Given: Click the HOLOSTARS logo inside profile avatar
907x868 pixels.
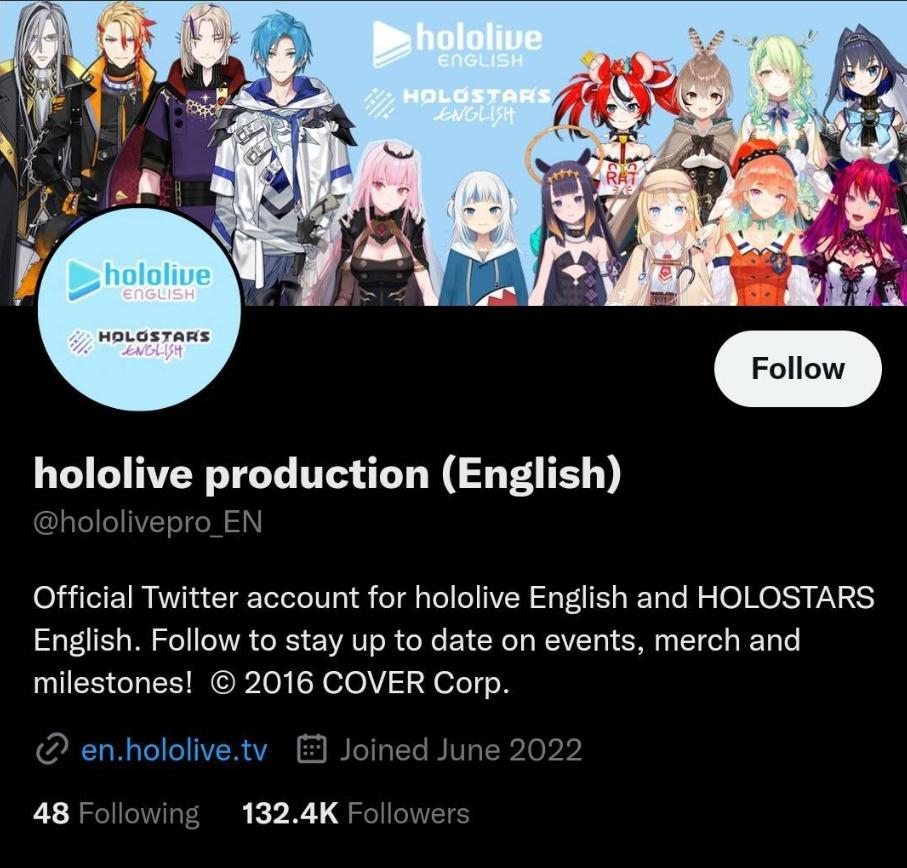Looking at the screenshot, I should click(x=139, y=342).
